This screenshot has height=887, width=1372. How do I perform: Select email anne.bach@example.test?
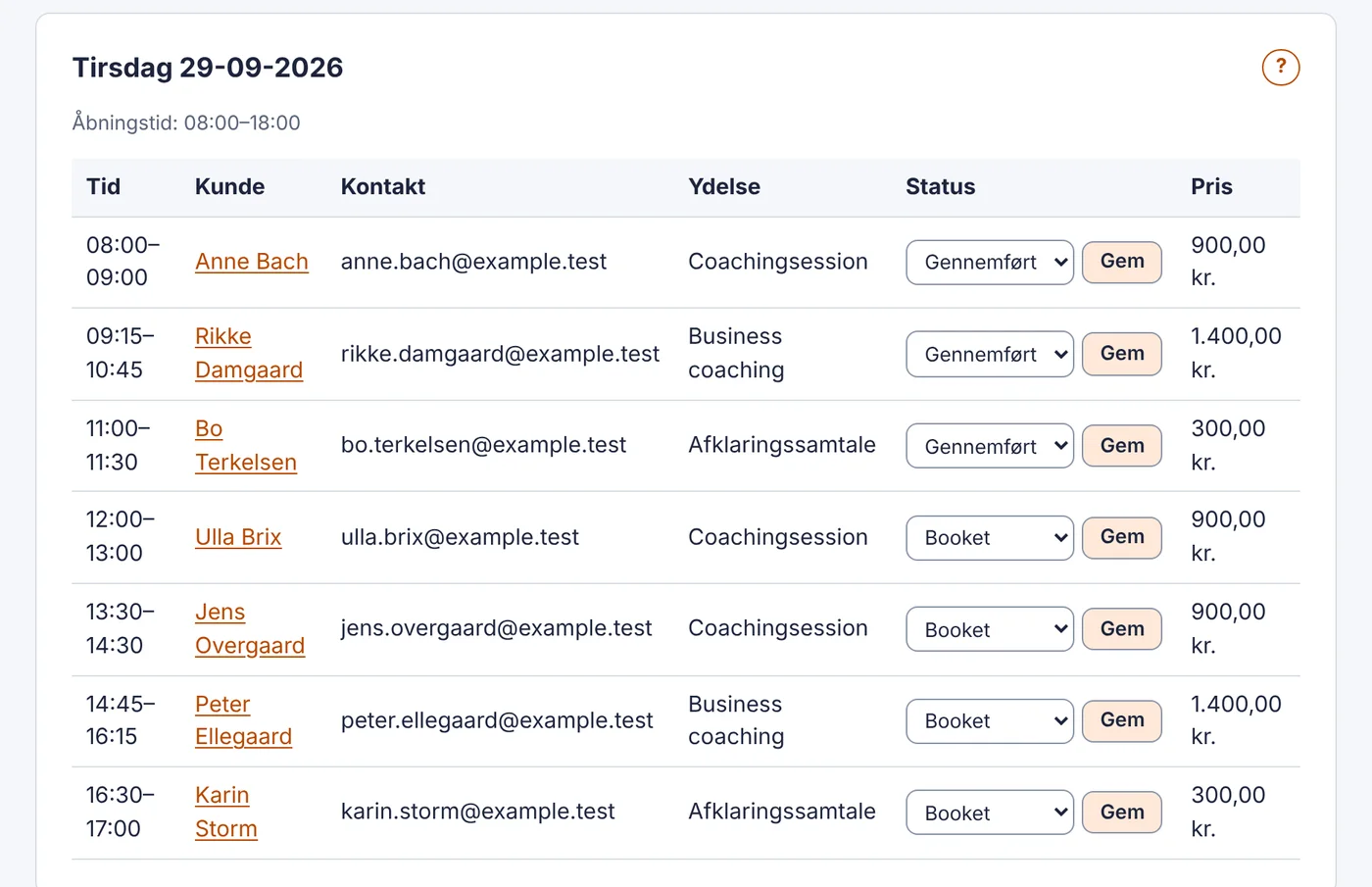473,262
